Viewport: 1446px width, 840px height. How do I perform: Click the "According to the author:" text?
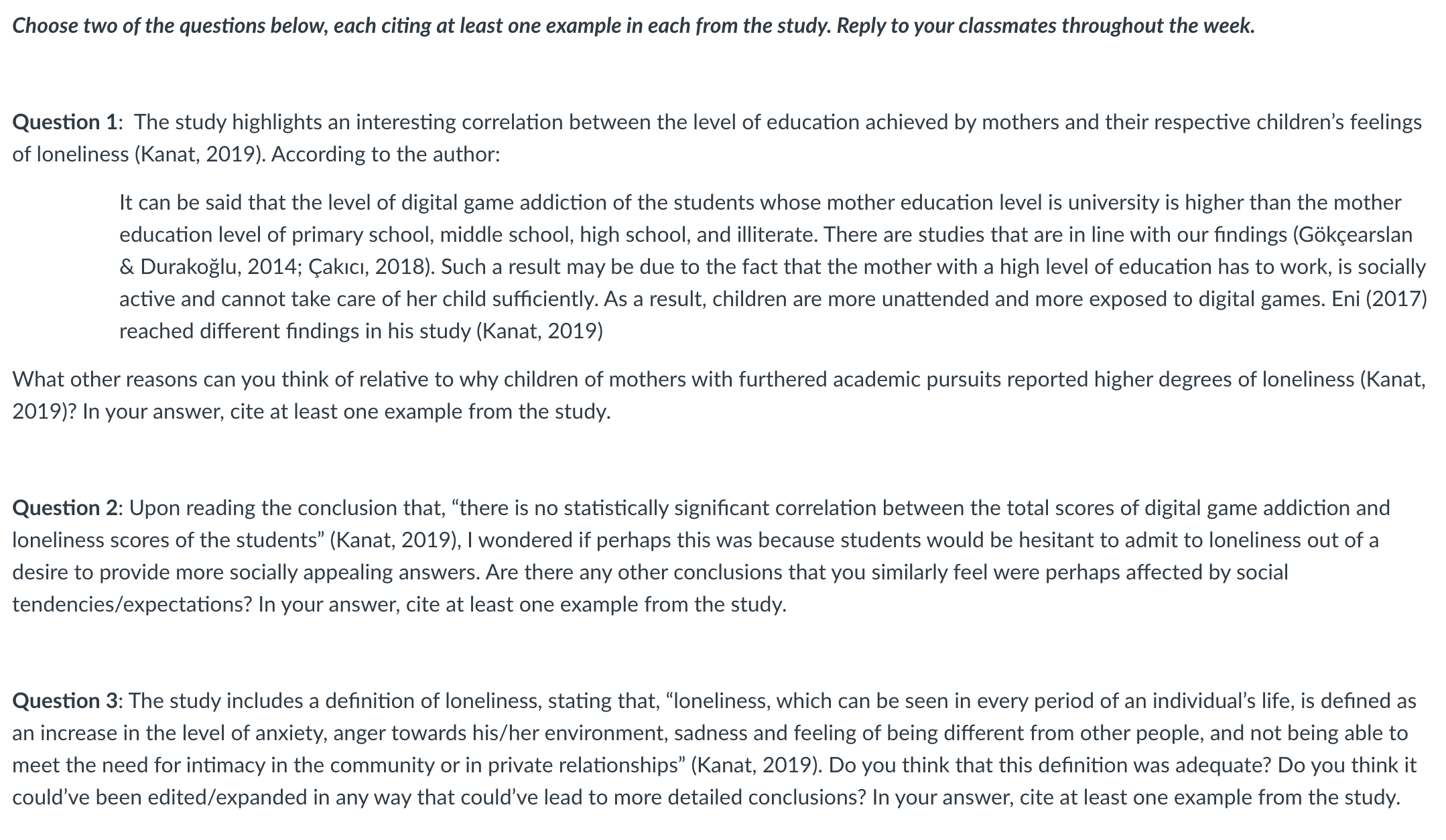coord(386,155)
